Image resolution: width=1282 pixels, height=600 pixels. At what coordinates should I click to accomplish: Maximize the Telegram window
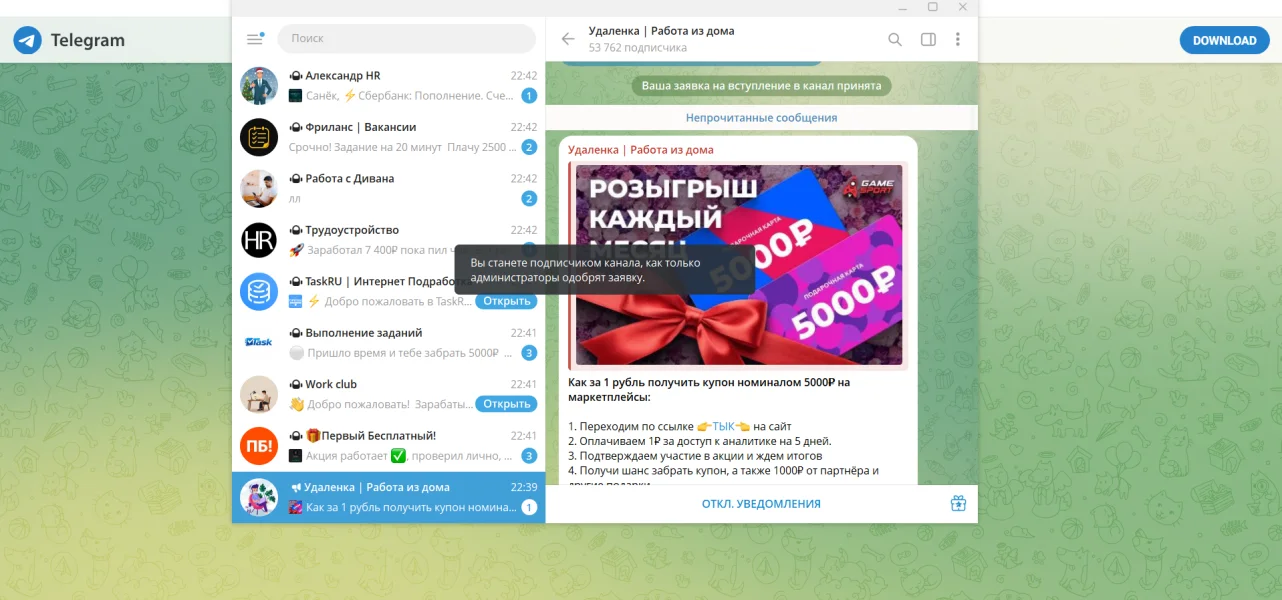[932, 7]
